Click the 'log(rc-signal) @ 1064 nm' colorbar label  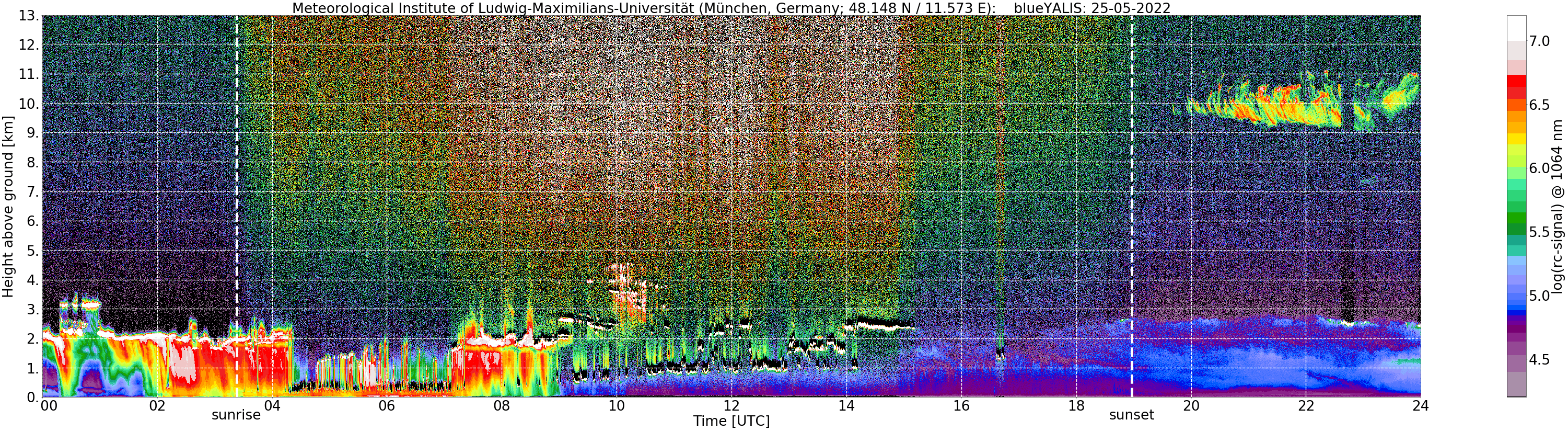1558,206
